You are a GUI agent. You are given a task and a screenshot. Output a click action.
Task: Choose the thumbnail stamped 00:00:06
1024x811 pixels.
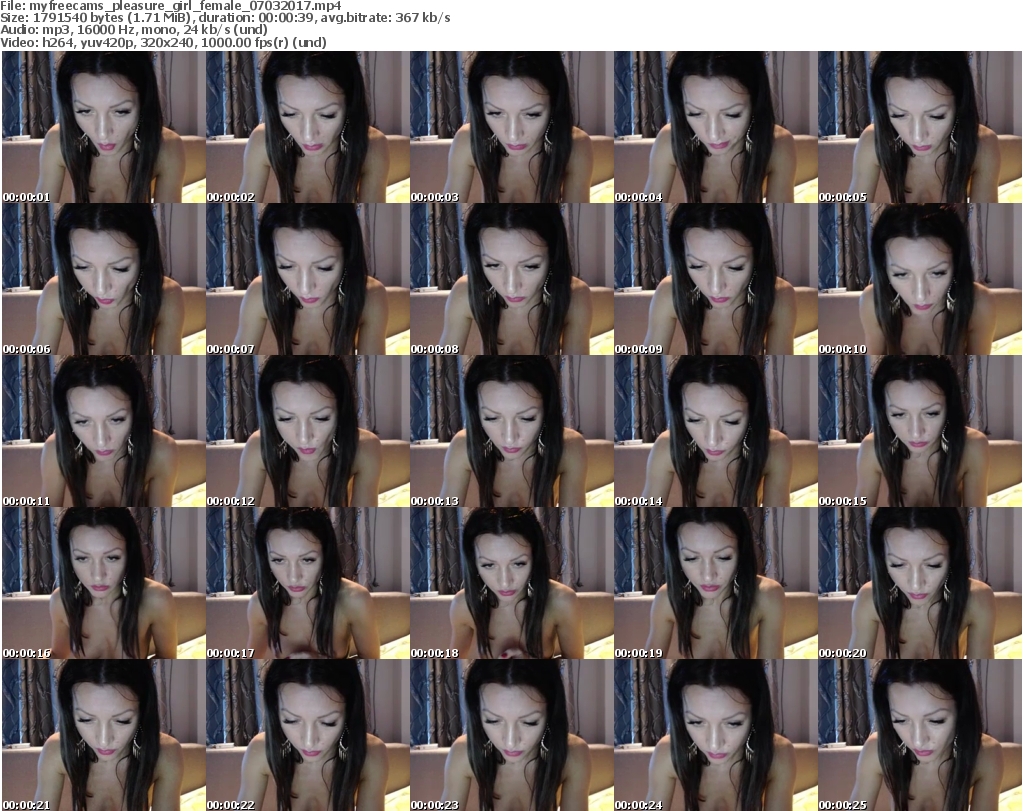click(x=104, y=279)
